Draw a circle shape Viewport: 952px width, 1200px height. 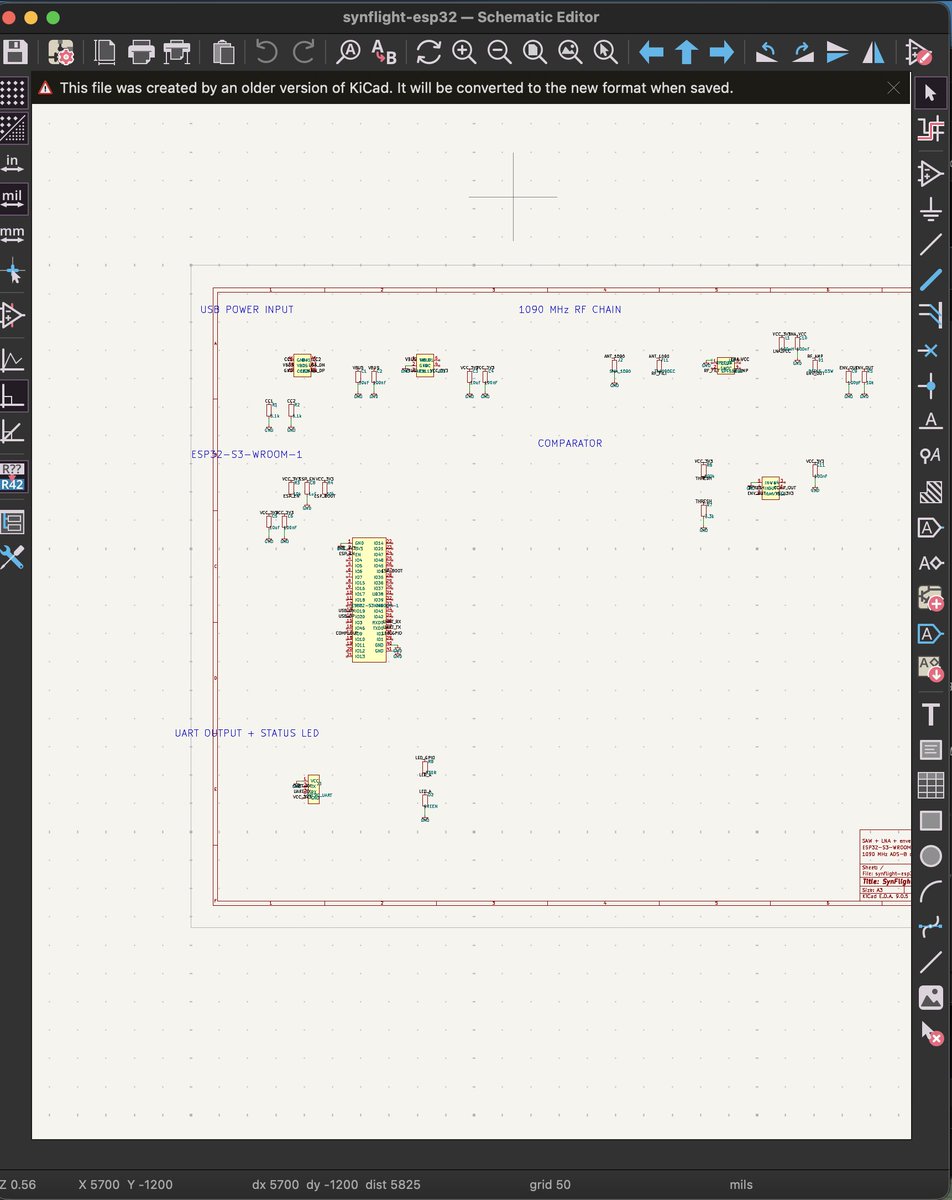(931, 856)
